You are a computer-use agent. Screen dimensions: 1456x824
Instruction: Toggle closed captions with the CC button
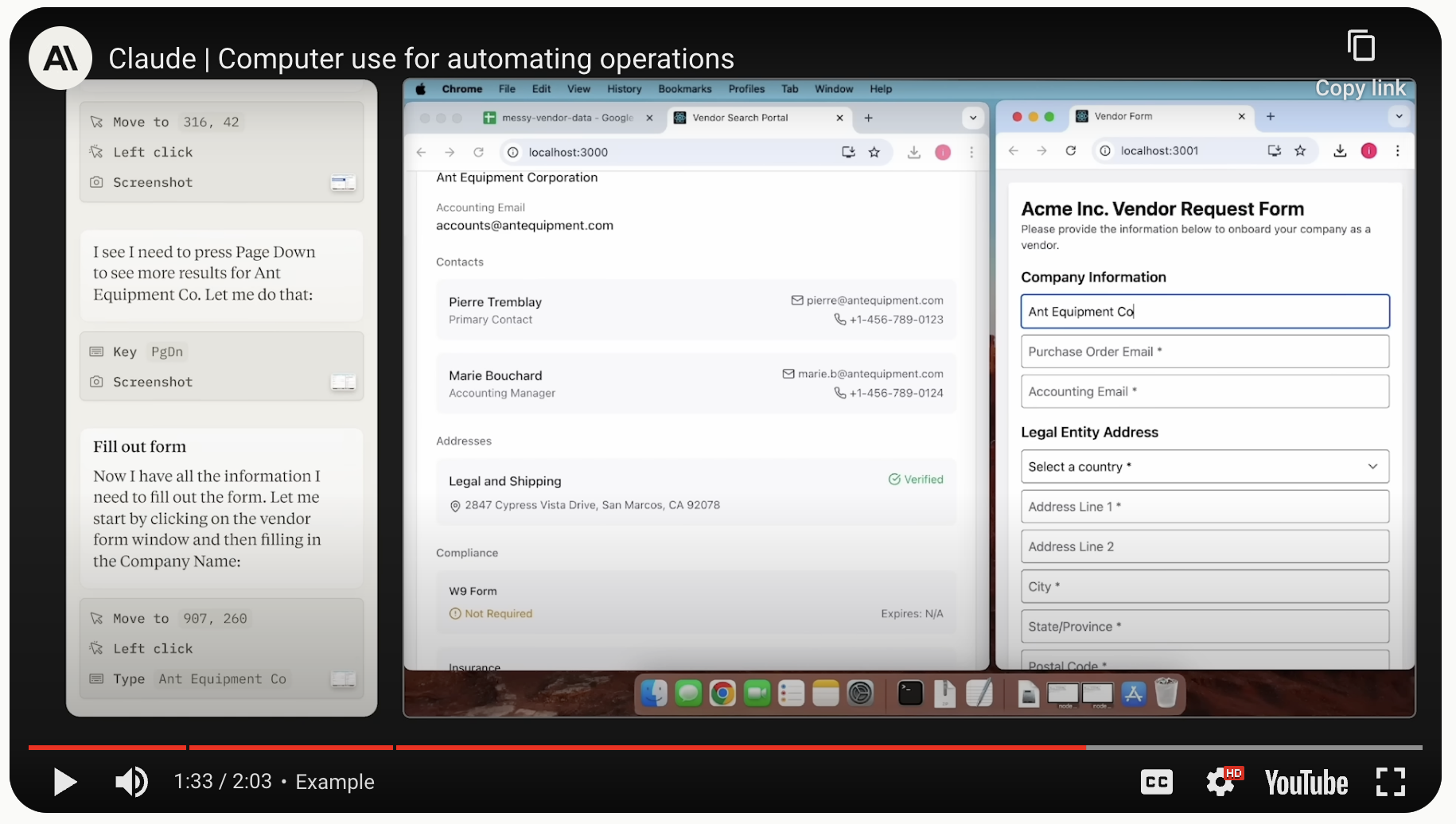[1156, 782]
